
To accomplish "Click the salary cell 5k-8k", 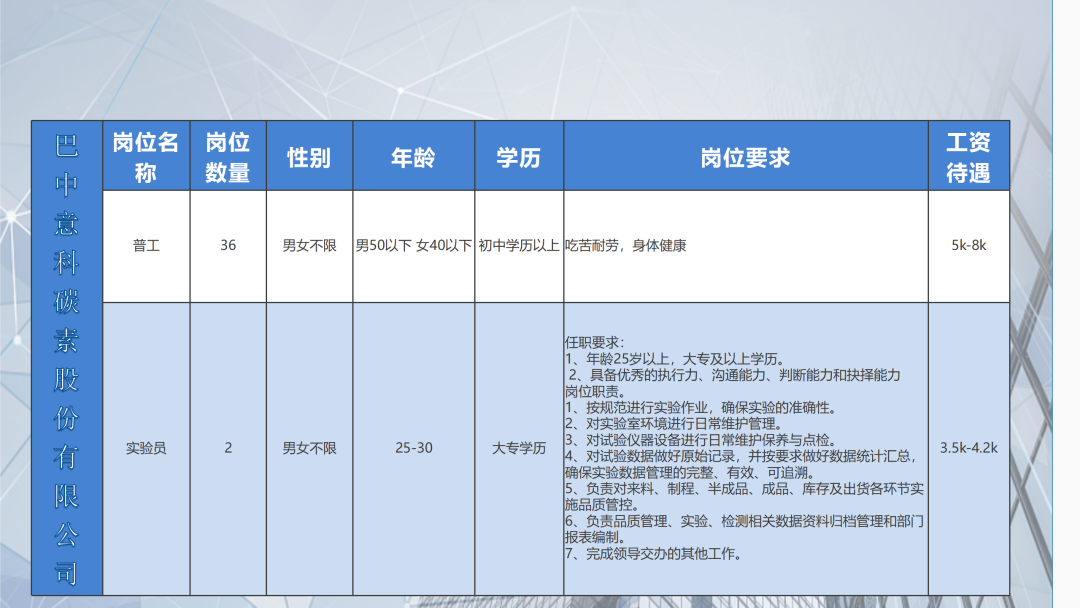I will [x=968, y=246].
